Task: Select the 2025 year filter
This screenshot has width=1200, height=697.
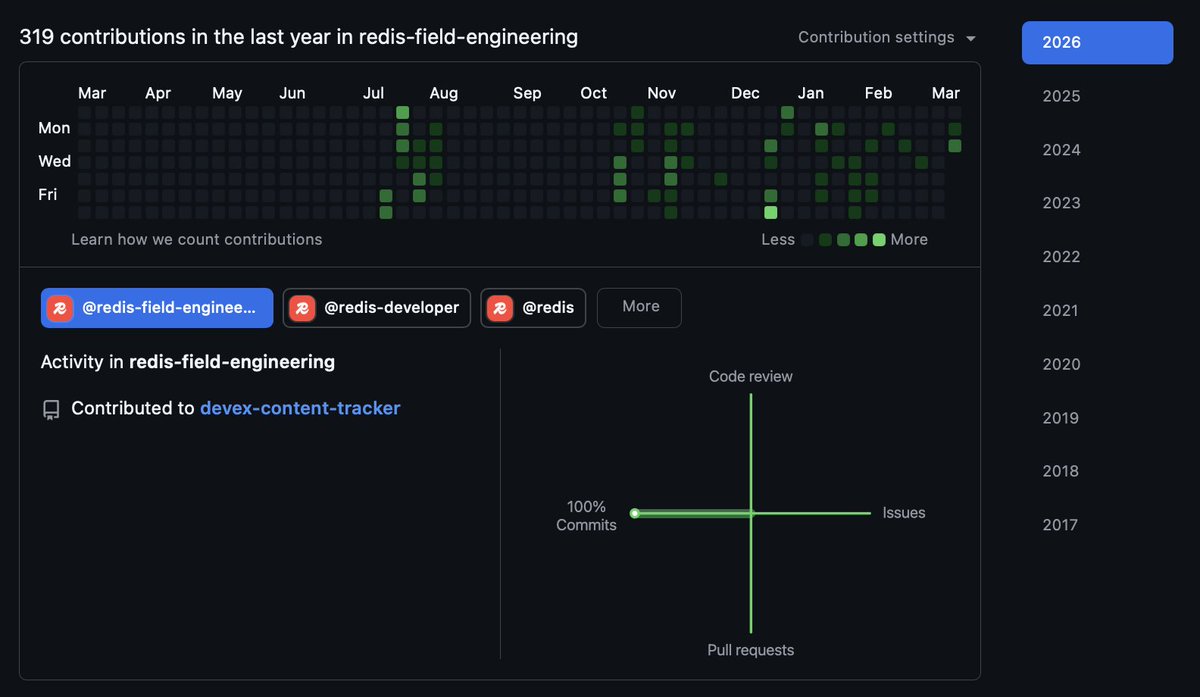Action: pyautogui.click(x=1061, y=96)
